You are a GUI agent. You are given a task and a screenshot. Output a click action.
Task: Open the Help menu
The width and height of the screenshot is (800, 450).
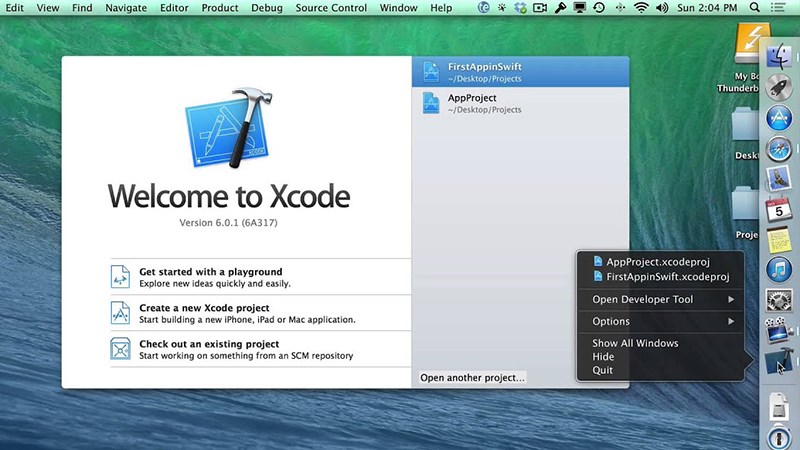coord(441,8)
